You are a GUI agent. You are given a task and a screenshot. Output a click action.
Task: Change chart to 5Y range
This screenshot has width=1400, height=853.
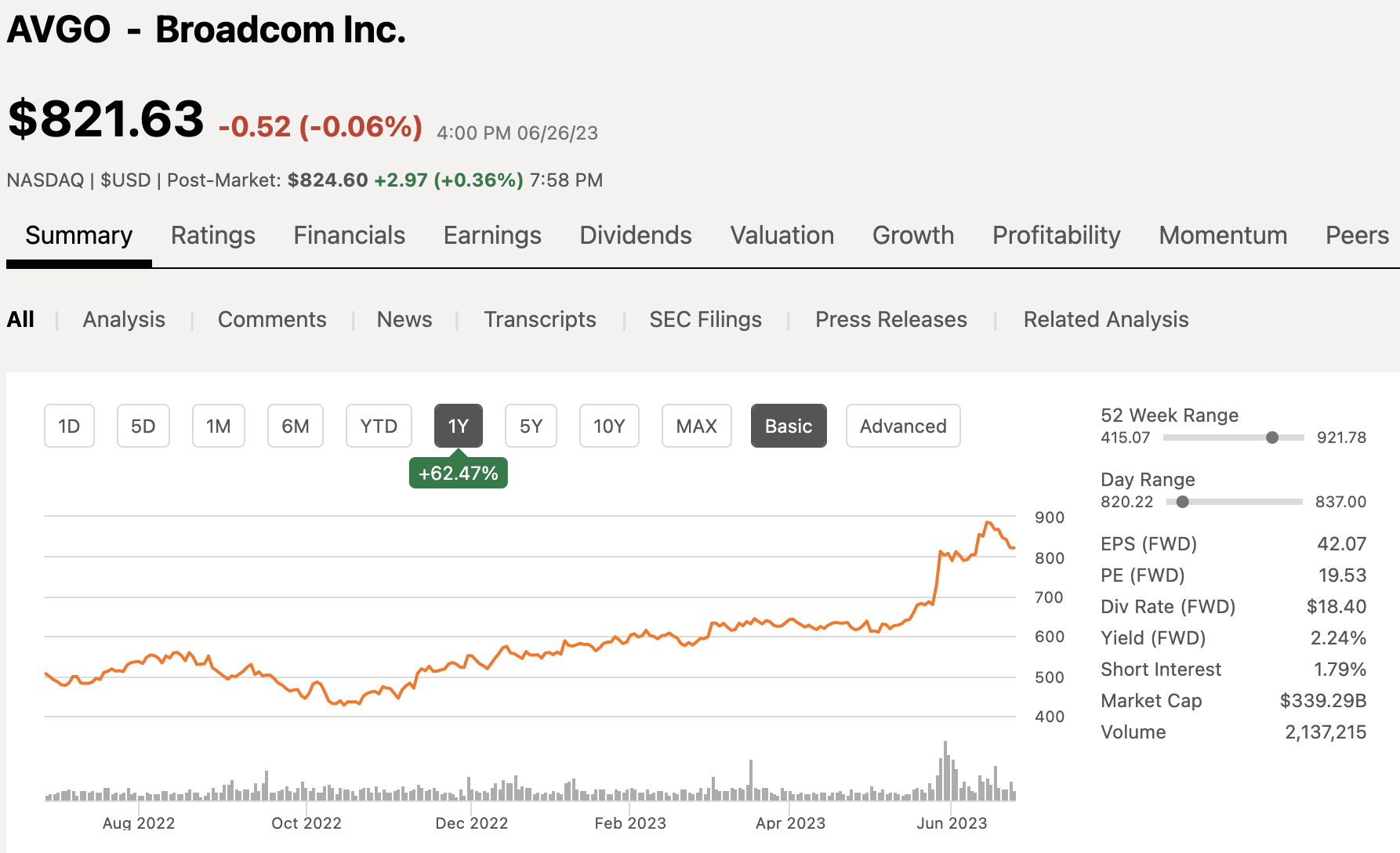click(x=531, y=426)
